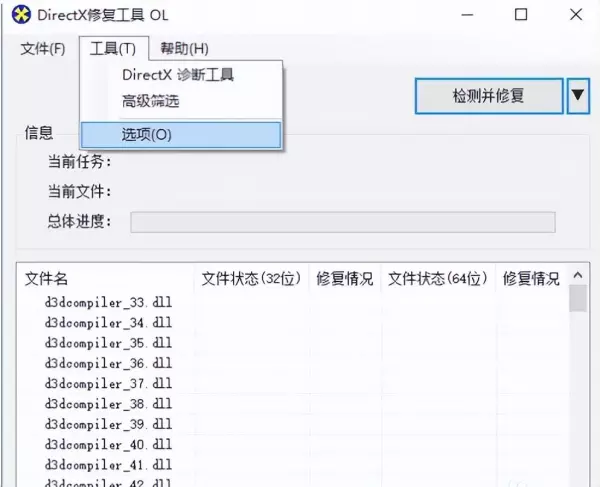Click the 文件名 column header

tap(105, 279)
